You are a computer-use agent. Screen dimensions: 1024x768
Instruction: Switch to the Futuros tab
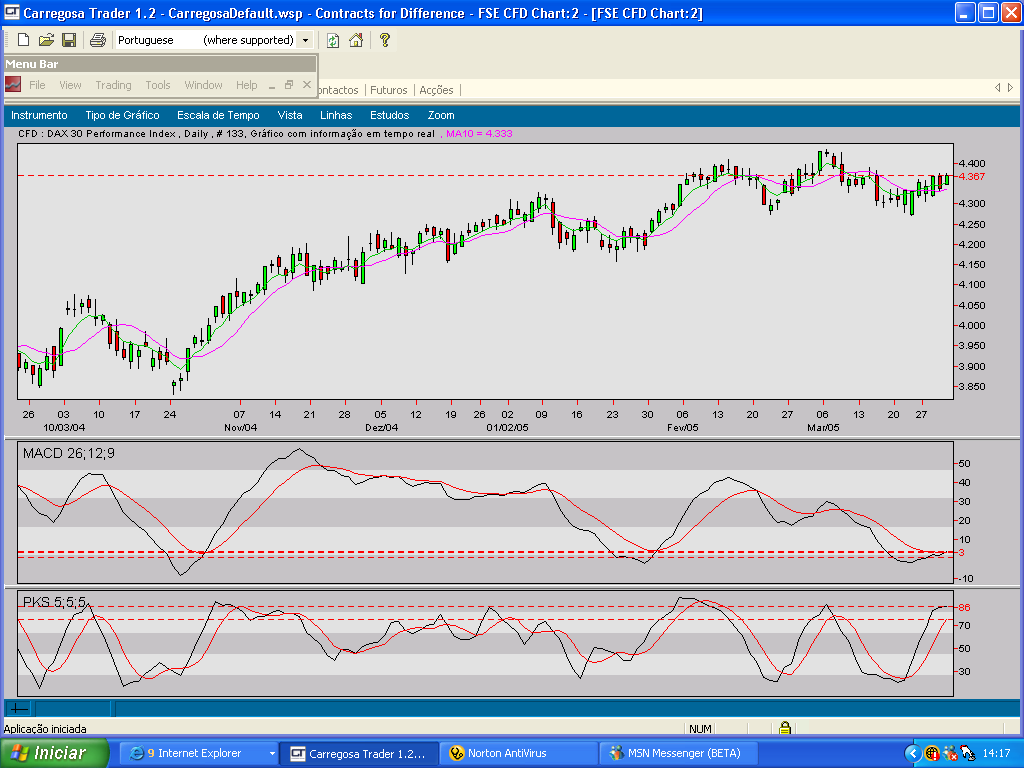[x=388, y=90]
